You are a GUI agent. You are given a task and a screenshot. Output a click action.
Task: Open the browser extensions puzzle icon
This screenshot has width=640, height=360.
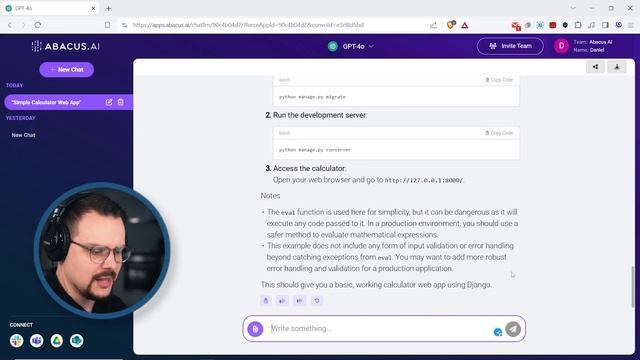click(x=578, y=25)
